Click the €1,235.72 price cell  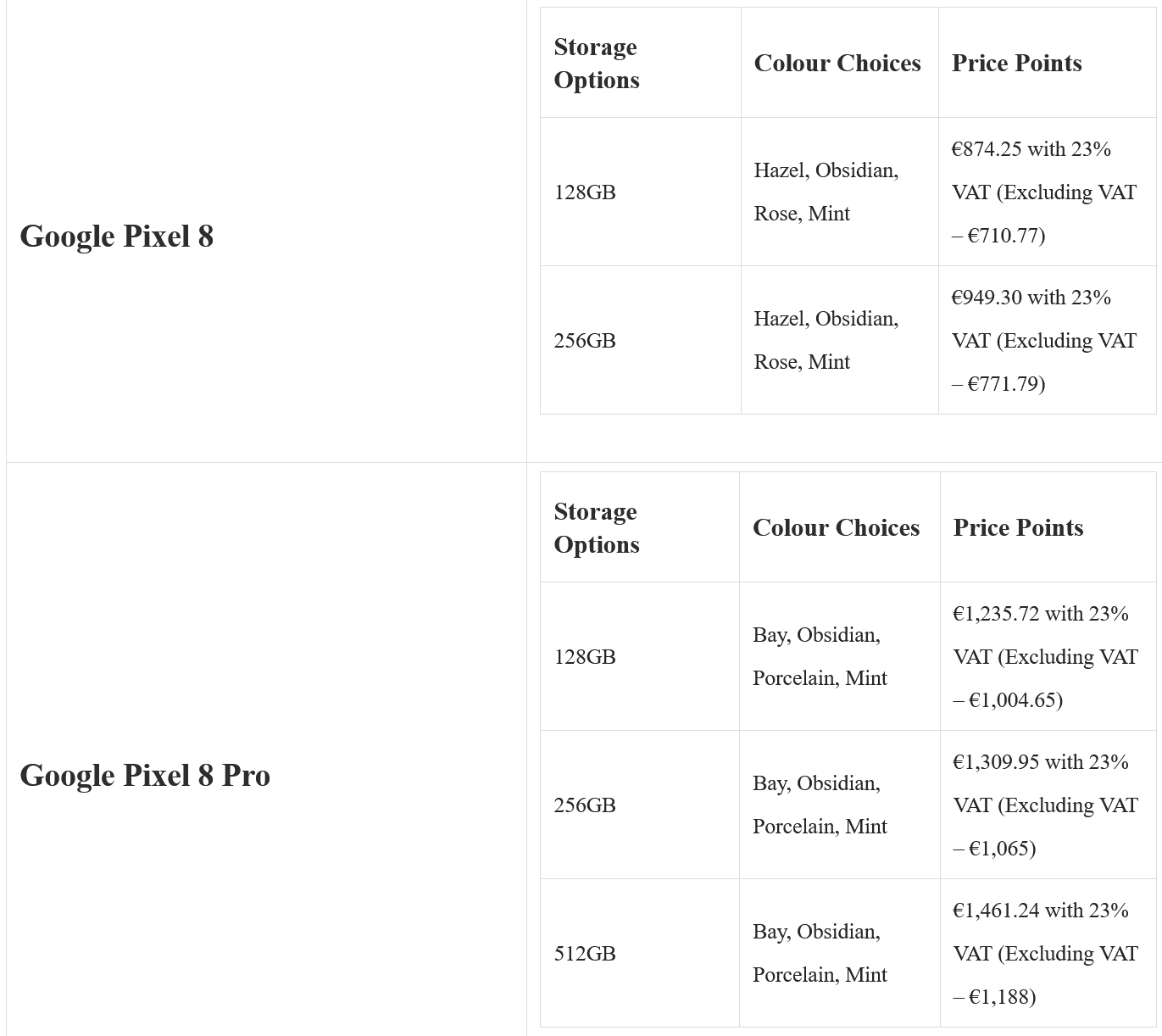pos(1045,657)
